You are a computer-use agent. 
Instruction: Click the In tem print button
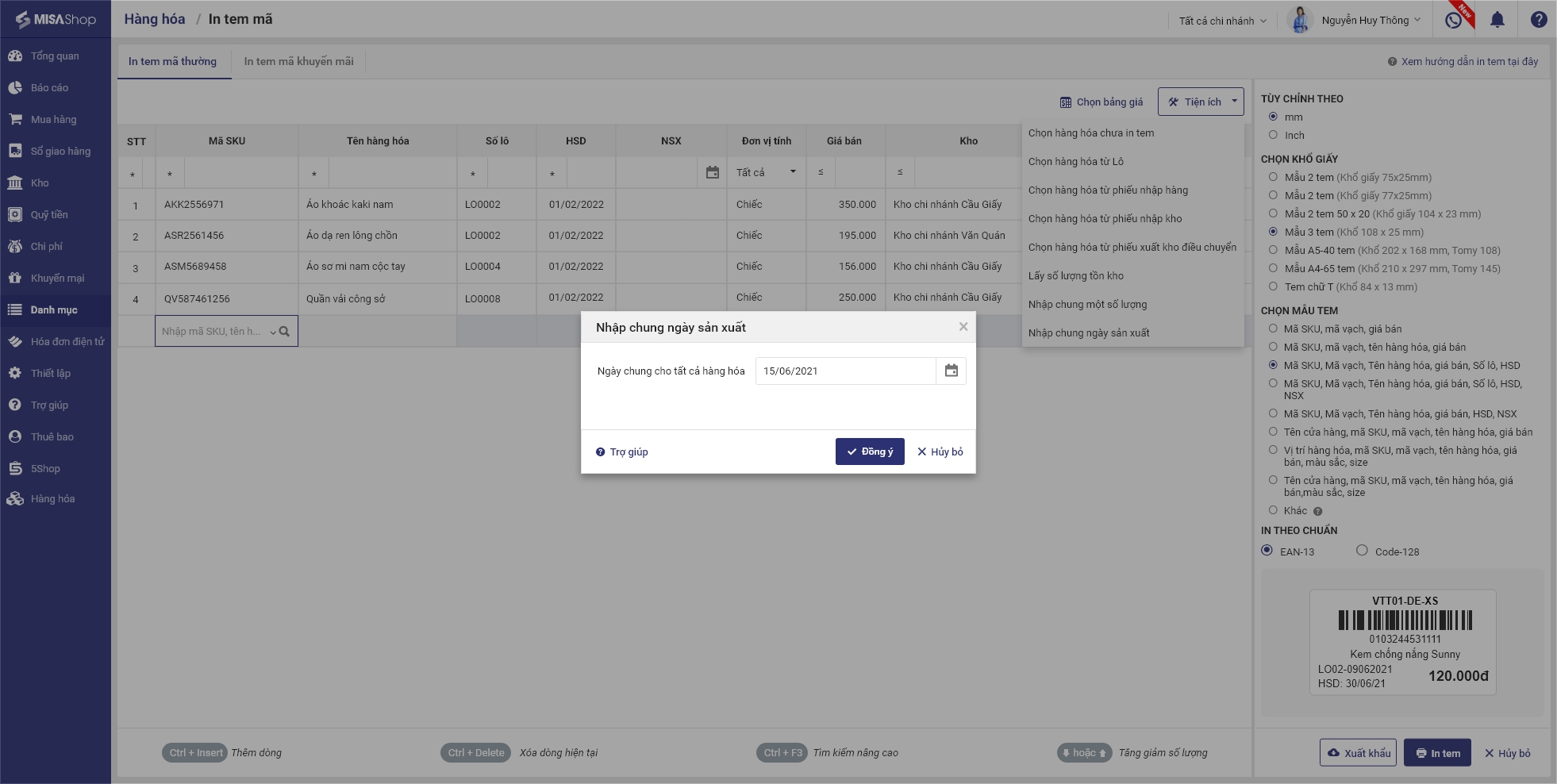click(1438, 753)
